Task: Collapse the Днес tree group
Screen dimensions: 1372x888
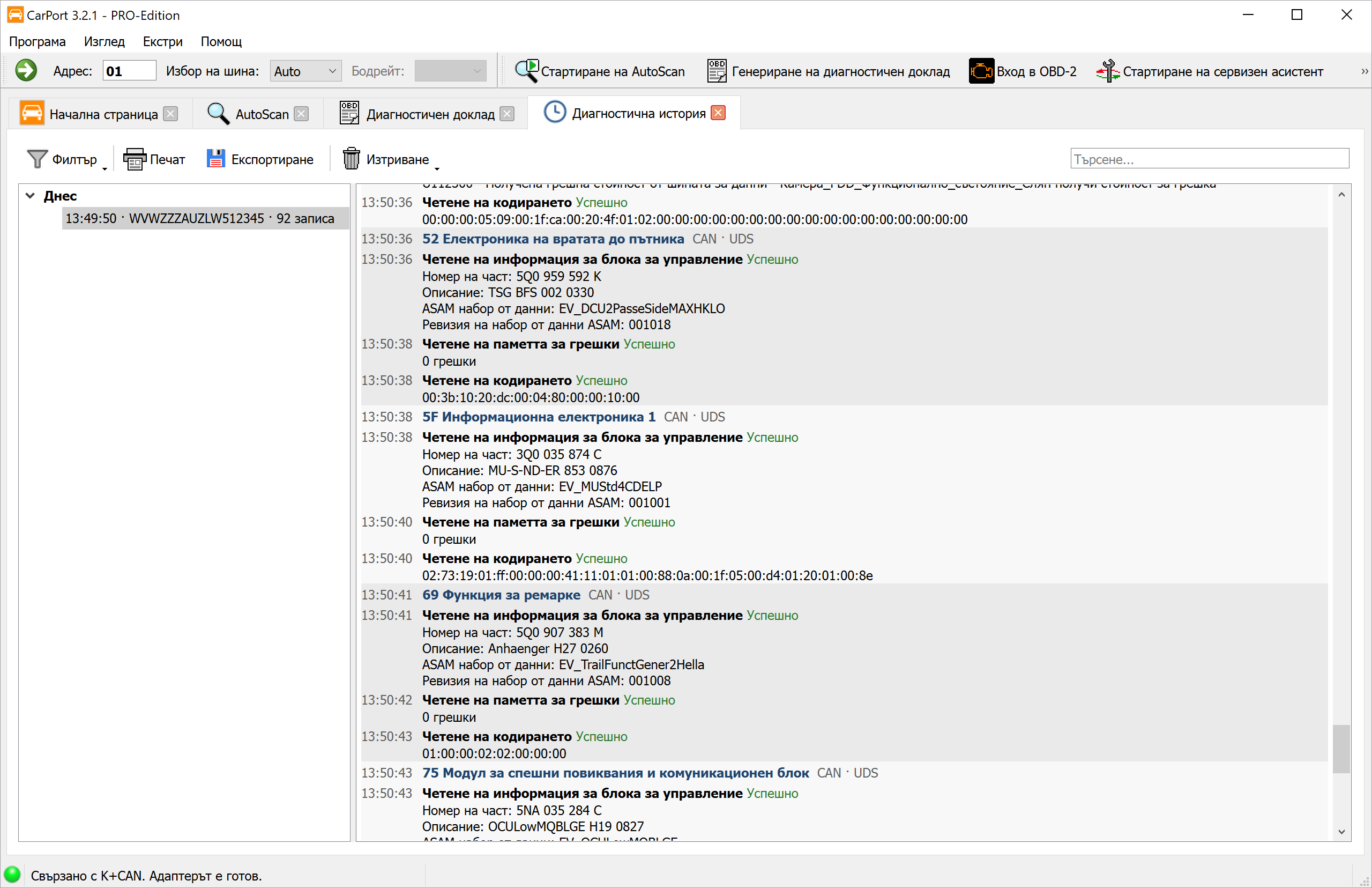Action: point(31,196)
